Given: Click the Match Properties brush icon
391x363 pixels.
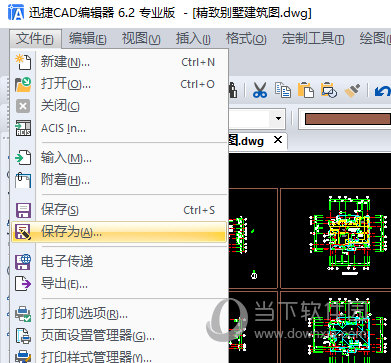Looking at the screenshot, I should 352,90.
